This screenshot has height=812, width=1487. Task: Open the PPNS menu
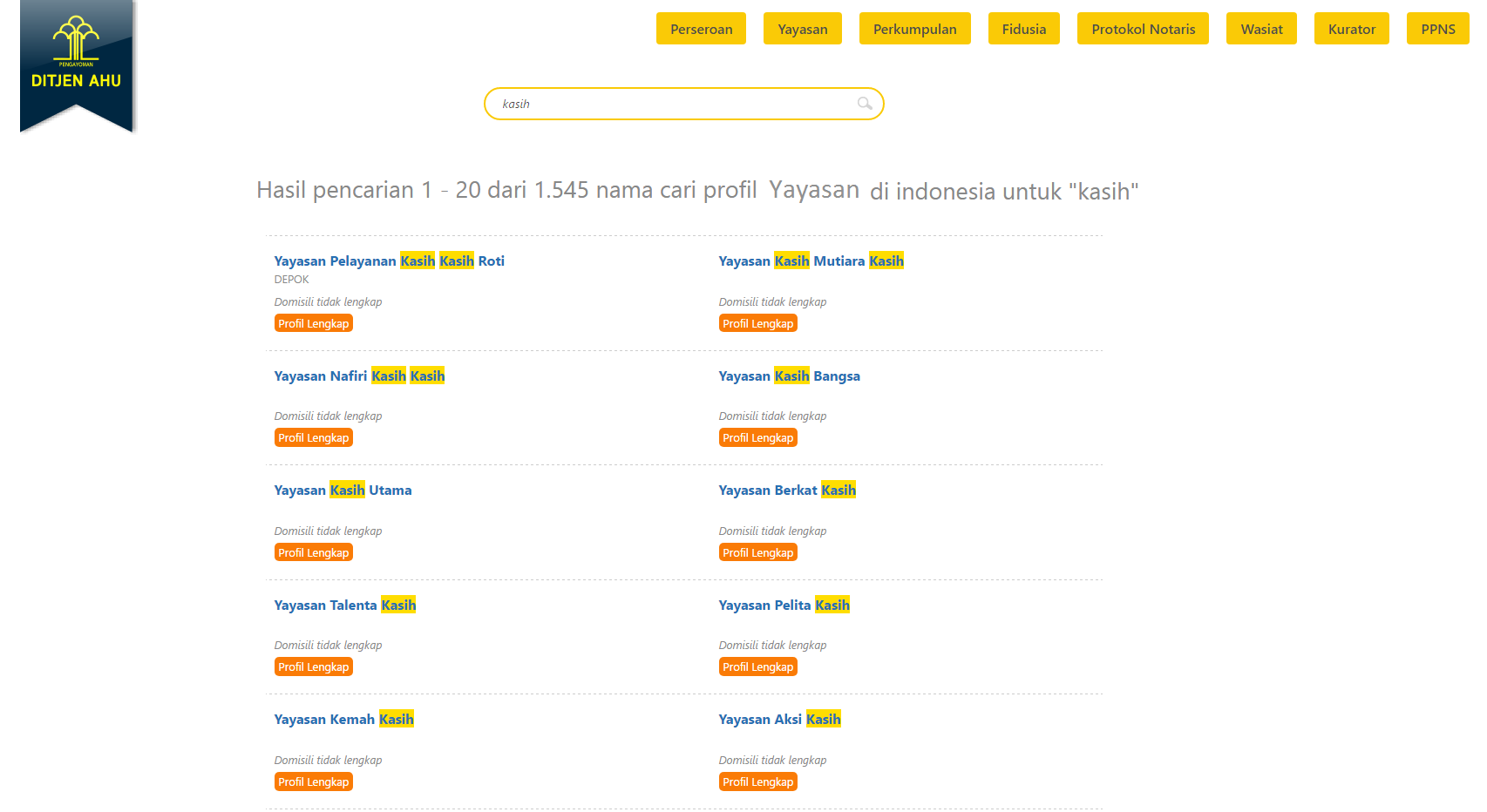1437,29
